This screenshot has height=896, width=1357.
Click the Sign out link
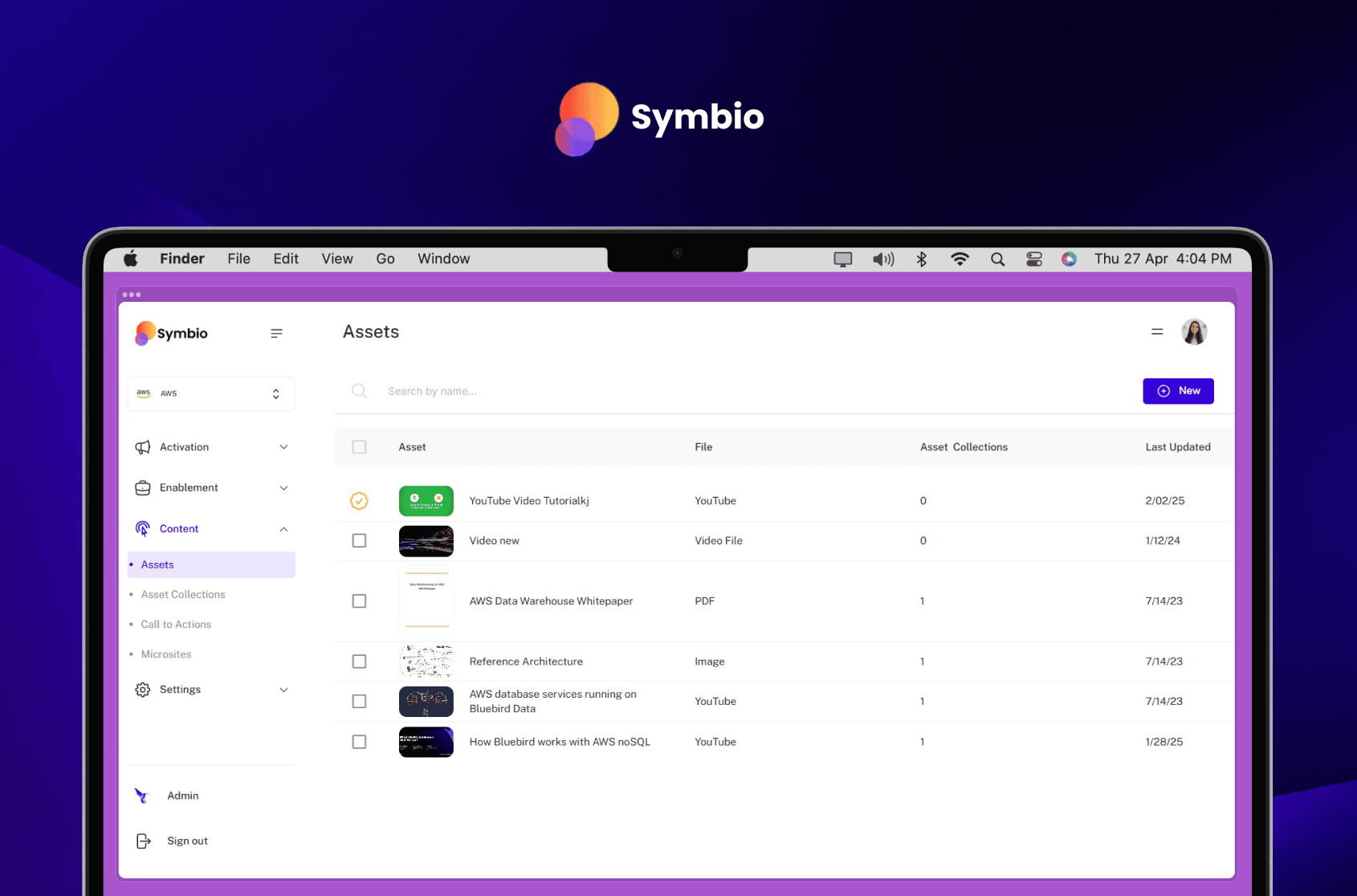(x=187, y=841)
